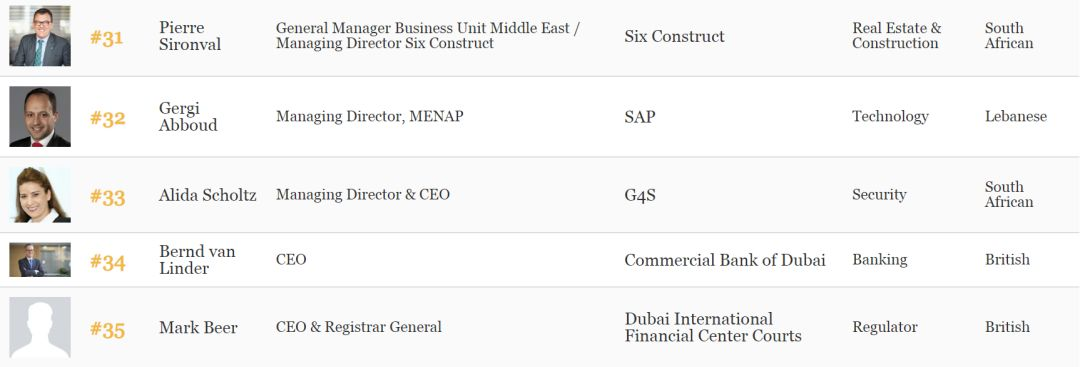Click the Six Construct company name

(674, 36)
